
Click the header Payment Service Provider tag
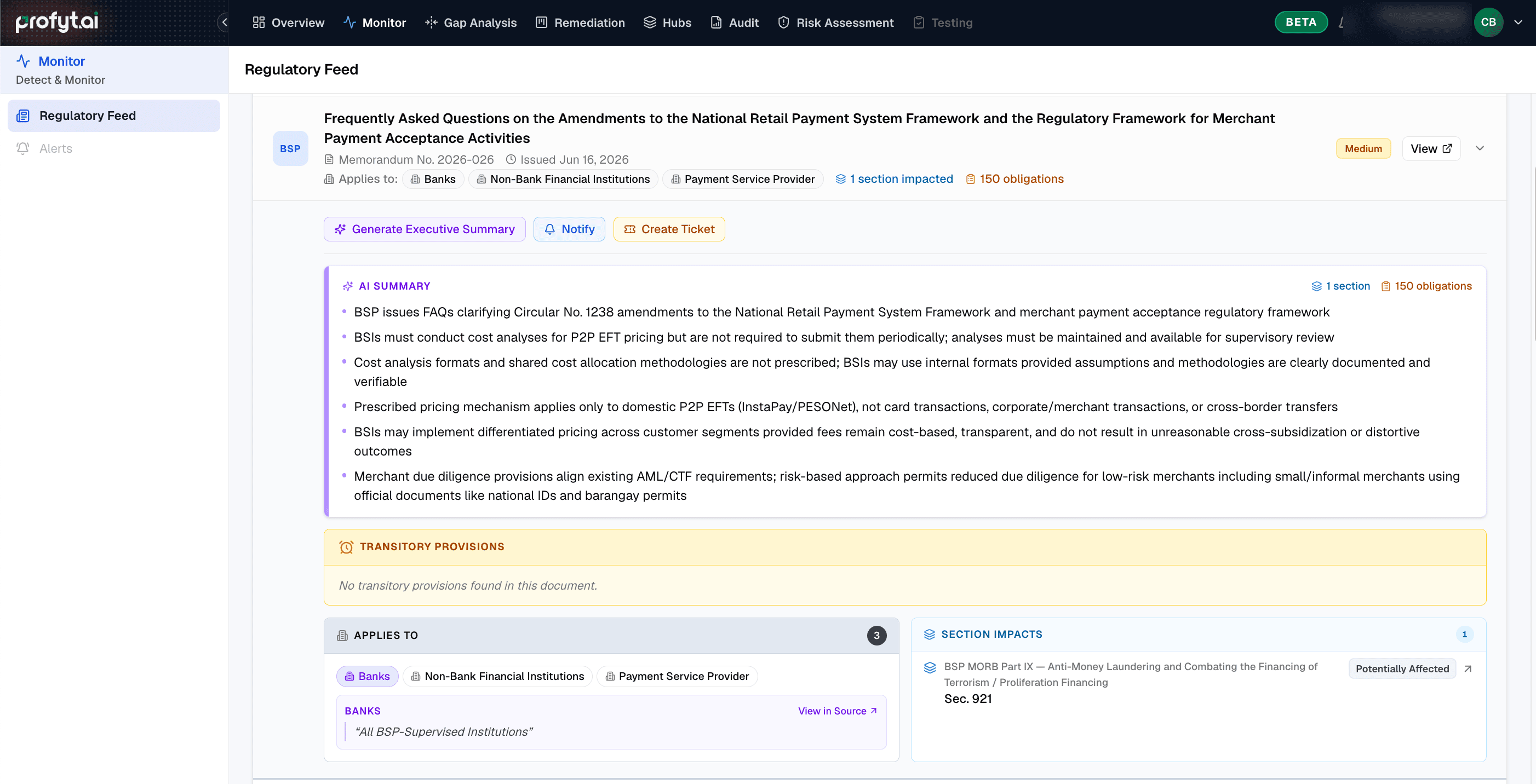(742, 178)
